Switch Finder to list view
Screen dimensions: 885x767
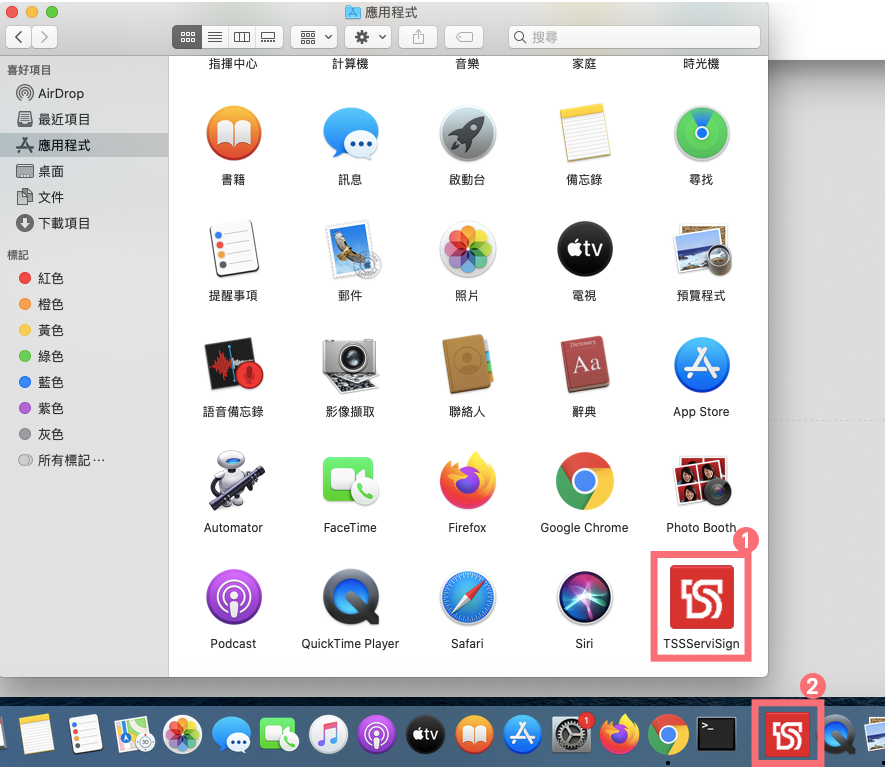coord(215,37)
